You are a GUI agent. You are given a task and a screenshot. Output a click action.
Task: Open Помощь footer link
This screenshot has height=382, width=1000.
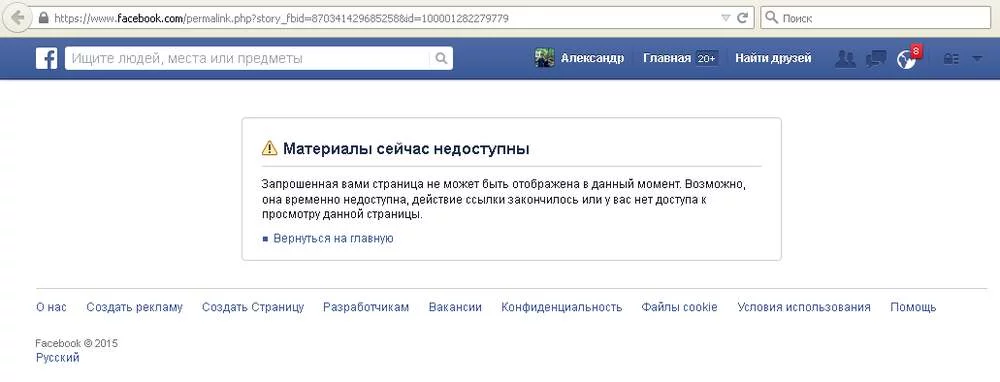[913, 307]
